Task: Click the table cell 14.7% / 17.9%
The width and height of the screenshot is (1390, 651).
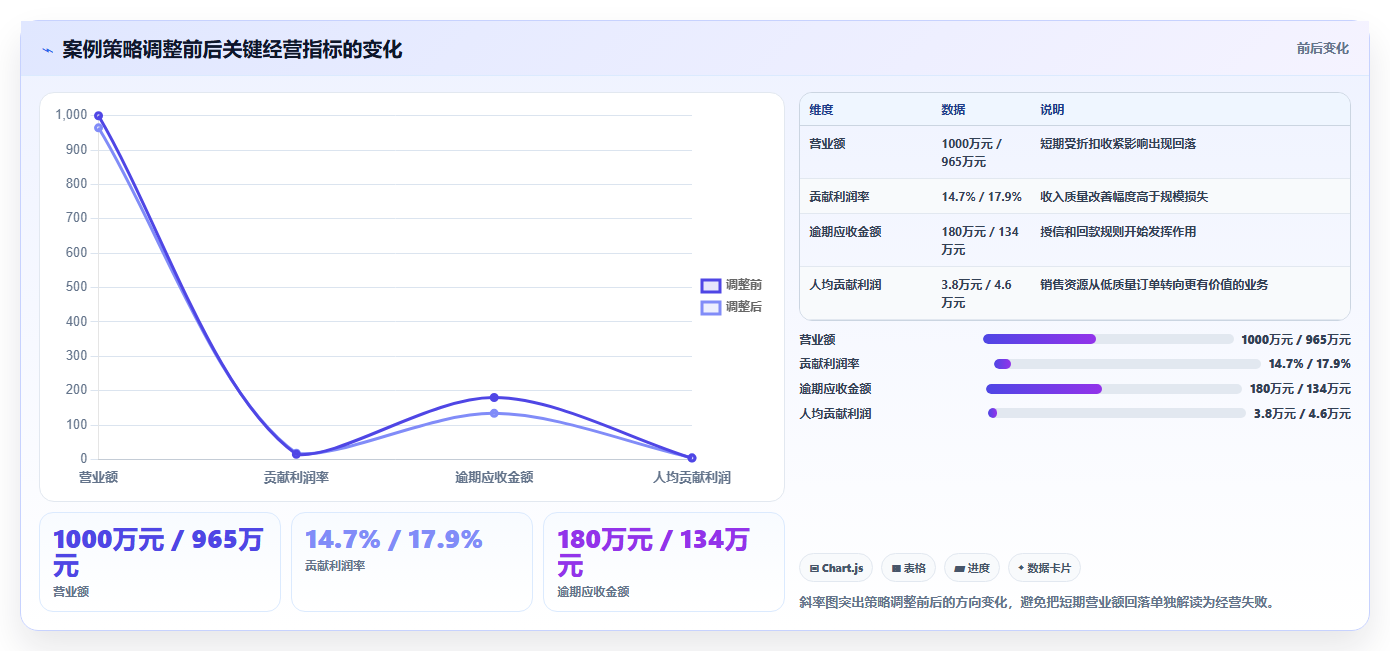Action: click(x=981, y=197)
